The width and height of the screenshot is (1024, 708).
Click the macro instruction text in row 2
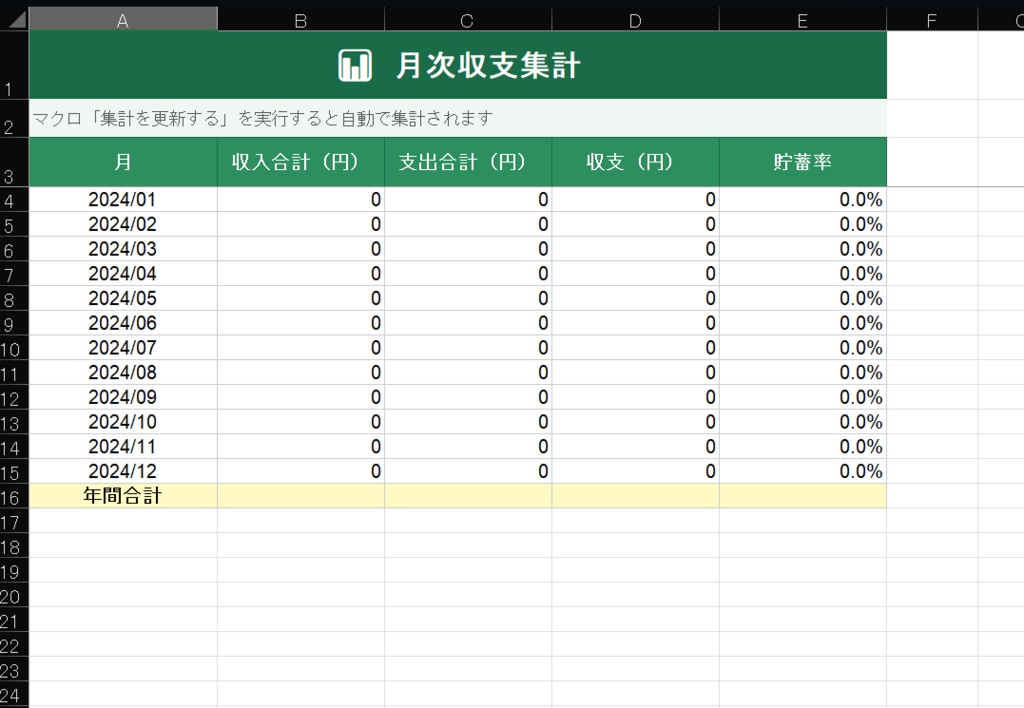pyautogui.click(x=263, y=118)
